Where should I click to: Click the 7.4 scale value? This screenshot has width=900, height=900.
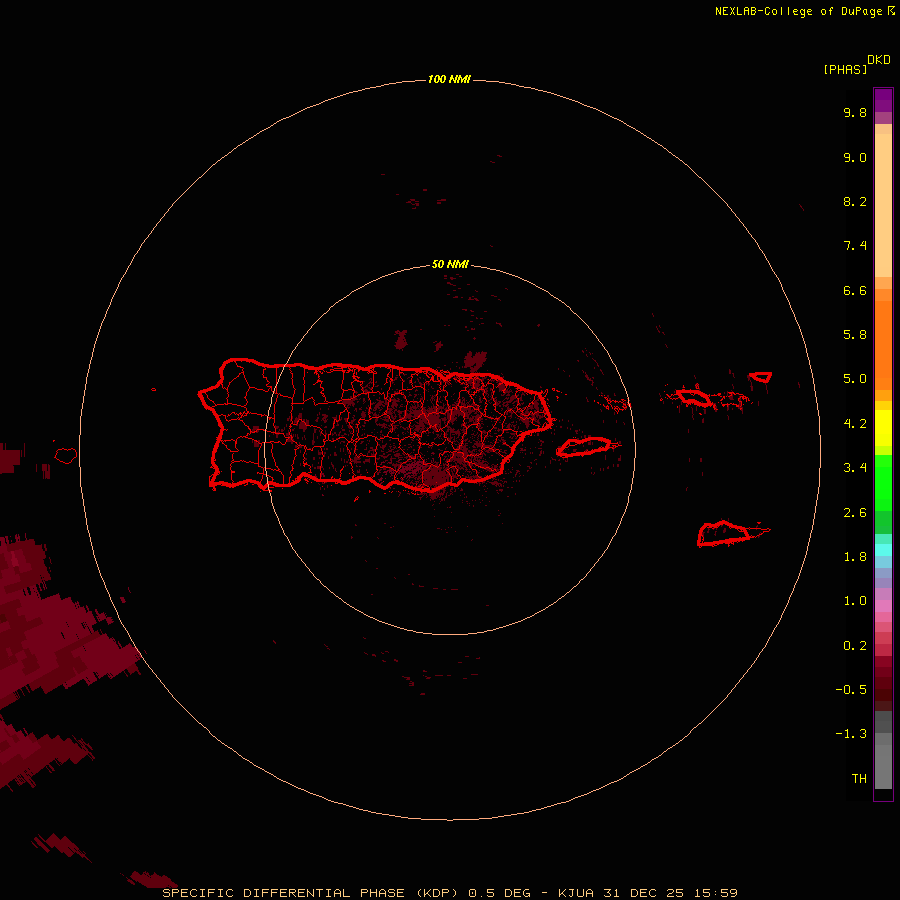click(x=855, y=246)
